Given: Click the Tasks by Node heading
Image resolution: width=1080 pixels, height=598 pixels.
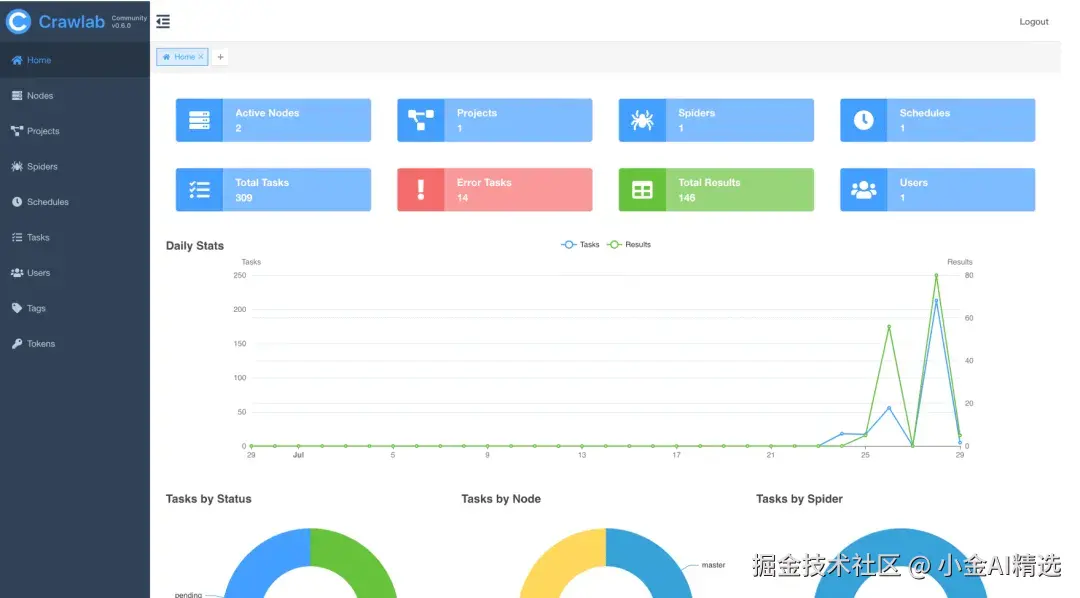Looking at the screenshot, I should pyautogui.click(x=501, y=499).
